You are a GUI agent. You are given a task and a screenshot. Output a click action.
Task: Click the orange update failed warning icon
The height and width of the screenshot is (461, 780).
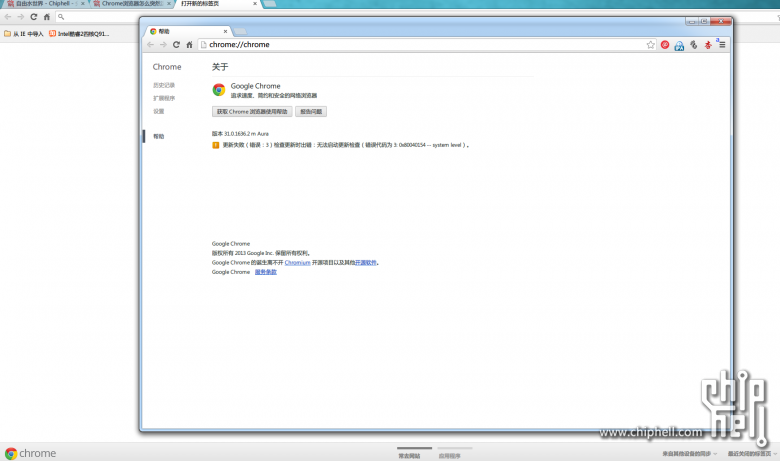(x=215, y=145)
